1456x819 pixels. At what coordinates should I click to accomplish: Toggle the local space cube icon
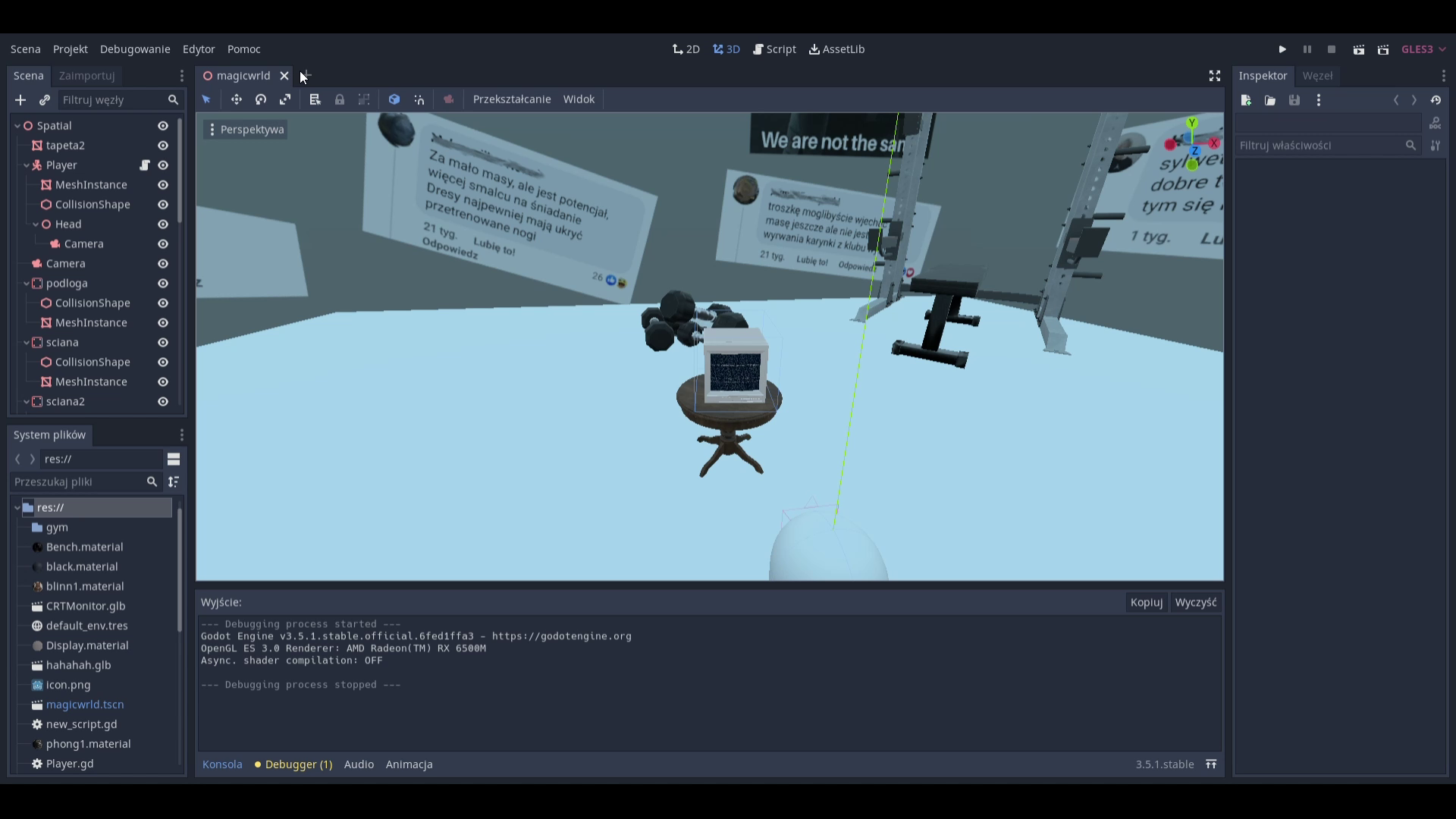[394, 99]
